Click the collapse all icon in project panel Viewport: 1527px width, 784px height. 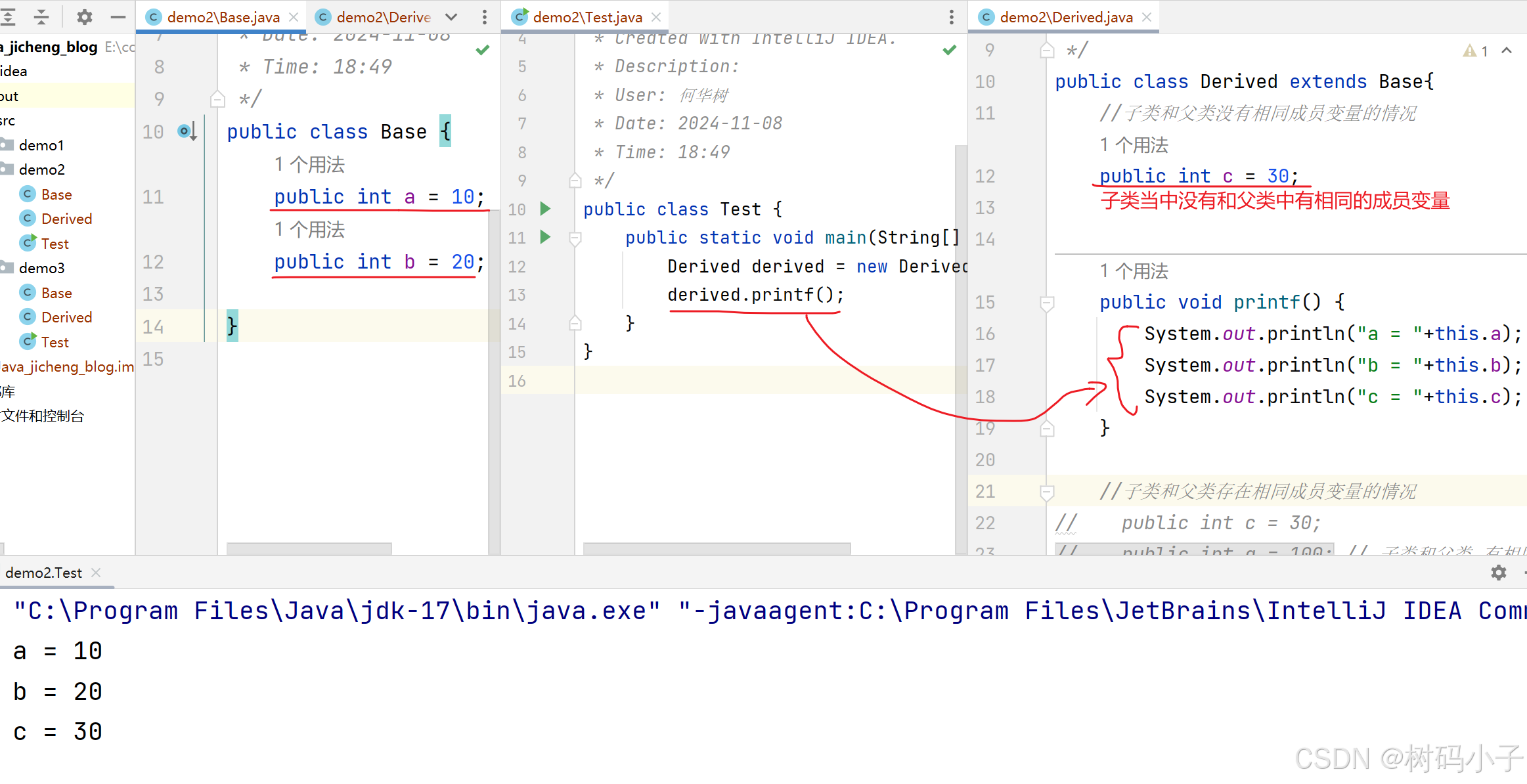(41, 17)
